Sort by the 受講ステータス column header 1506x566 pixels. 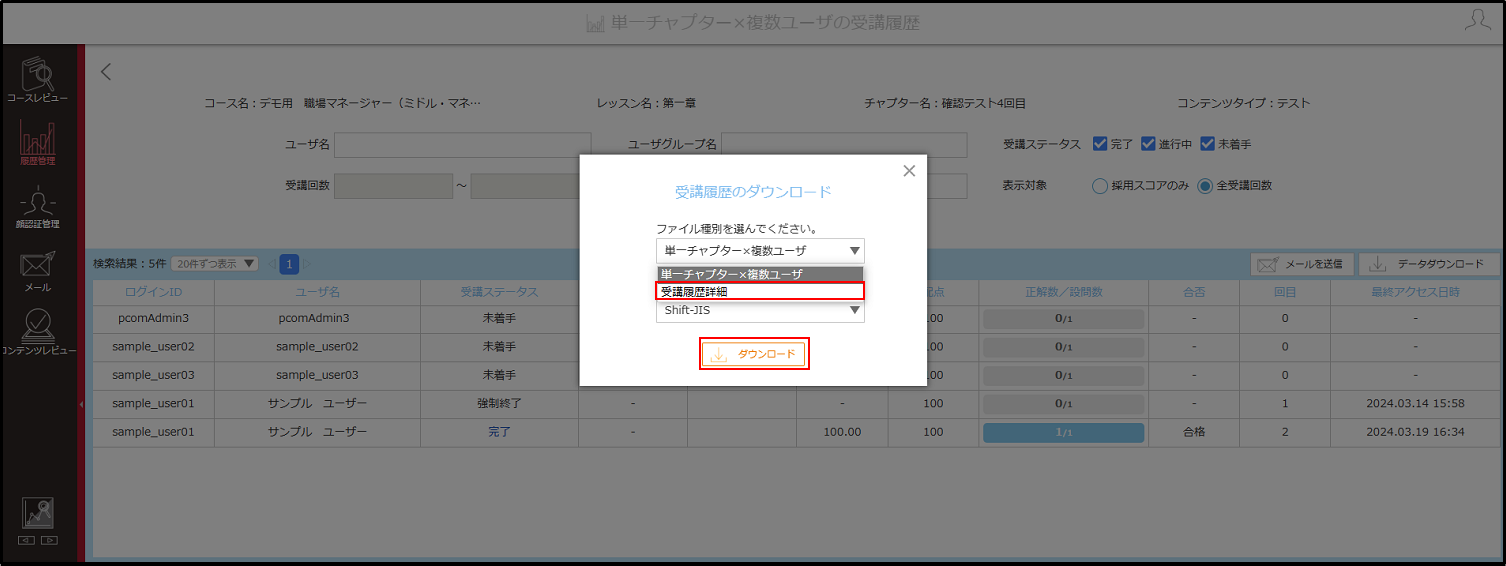[499, 292]
